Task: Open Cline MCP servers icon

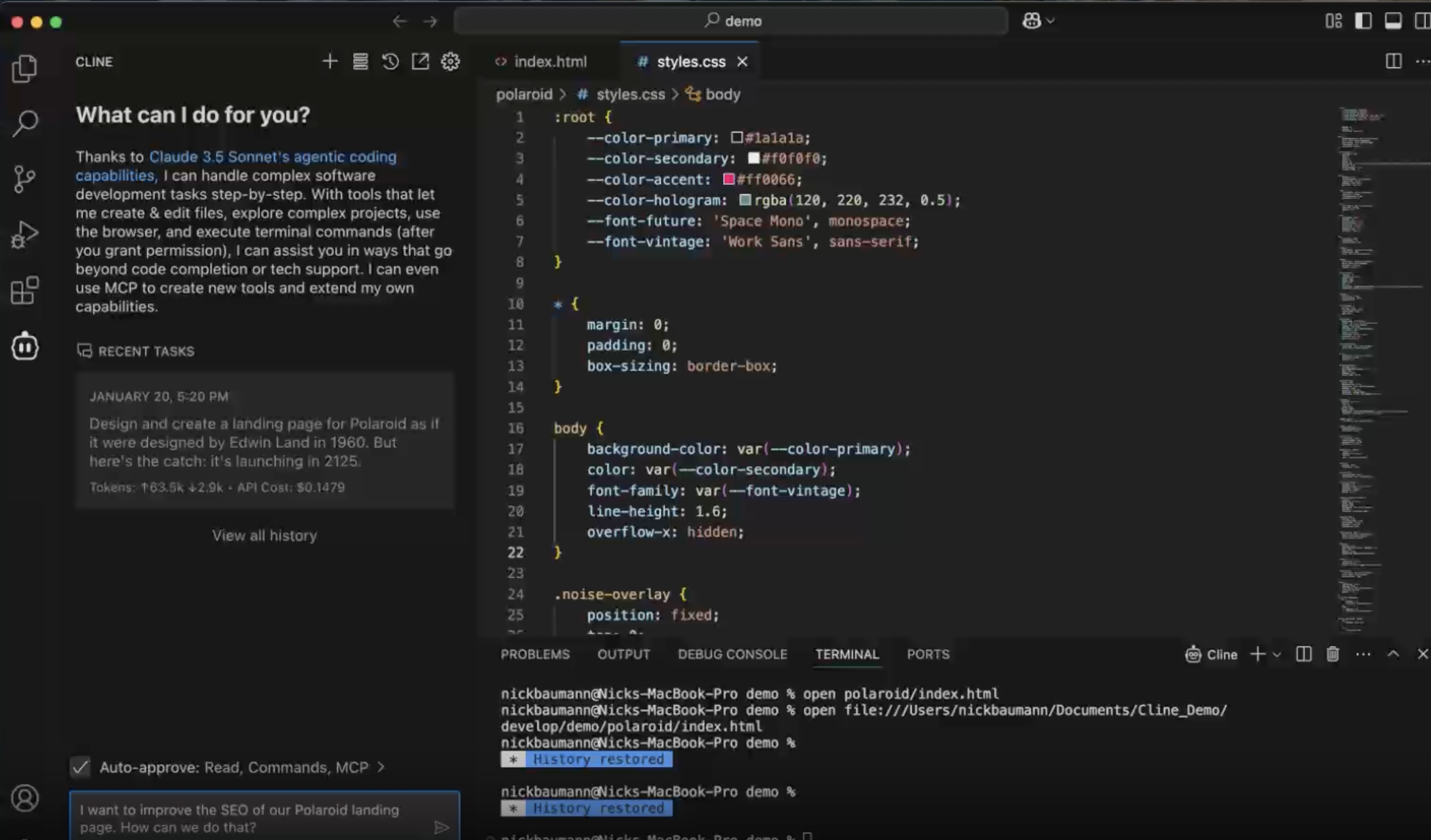Action: tap(360, 61)
